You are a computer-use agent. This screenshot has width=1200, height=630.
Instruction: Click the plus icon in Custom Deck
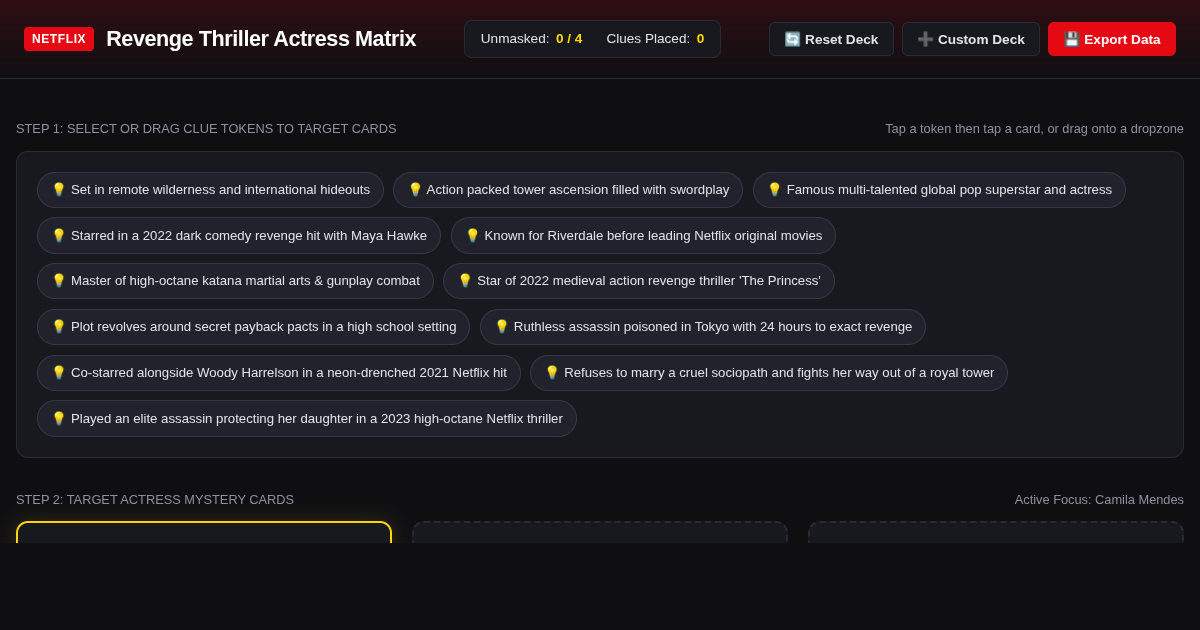tap(925, 39)
